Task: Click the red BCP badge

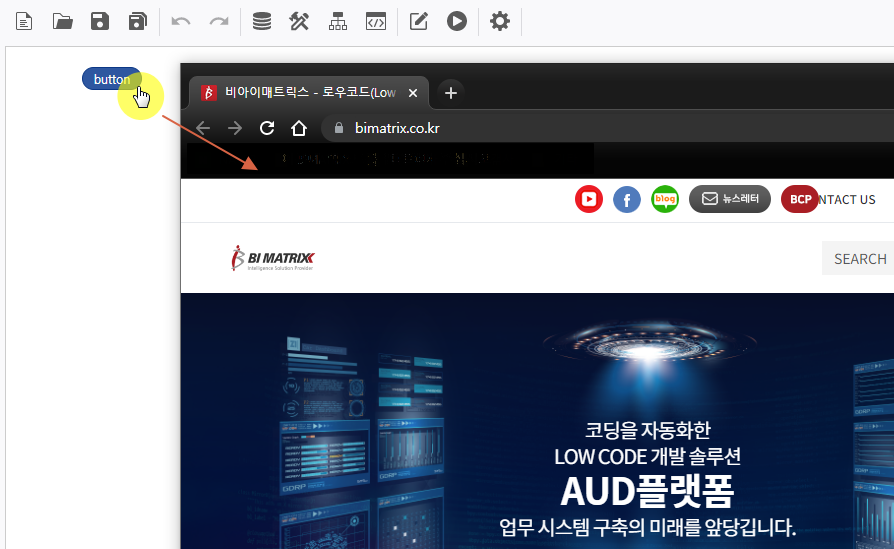Action: (x=799, y=199)
